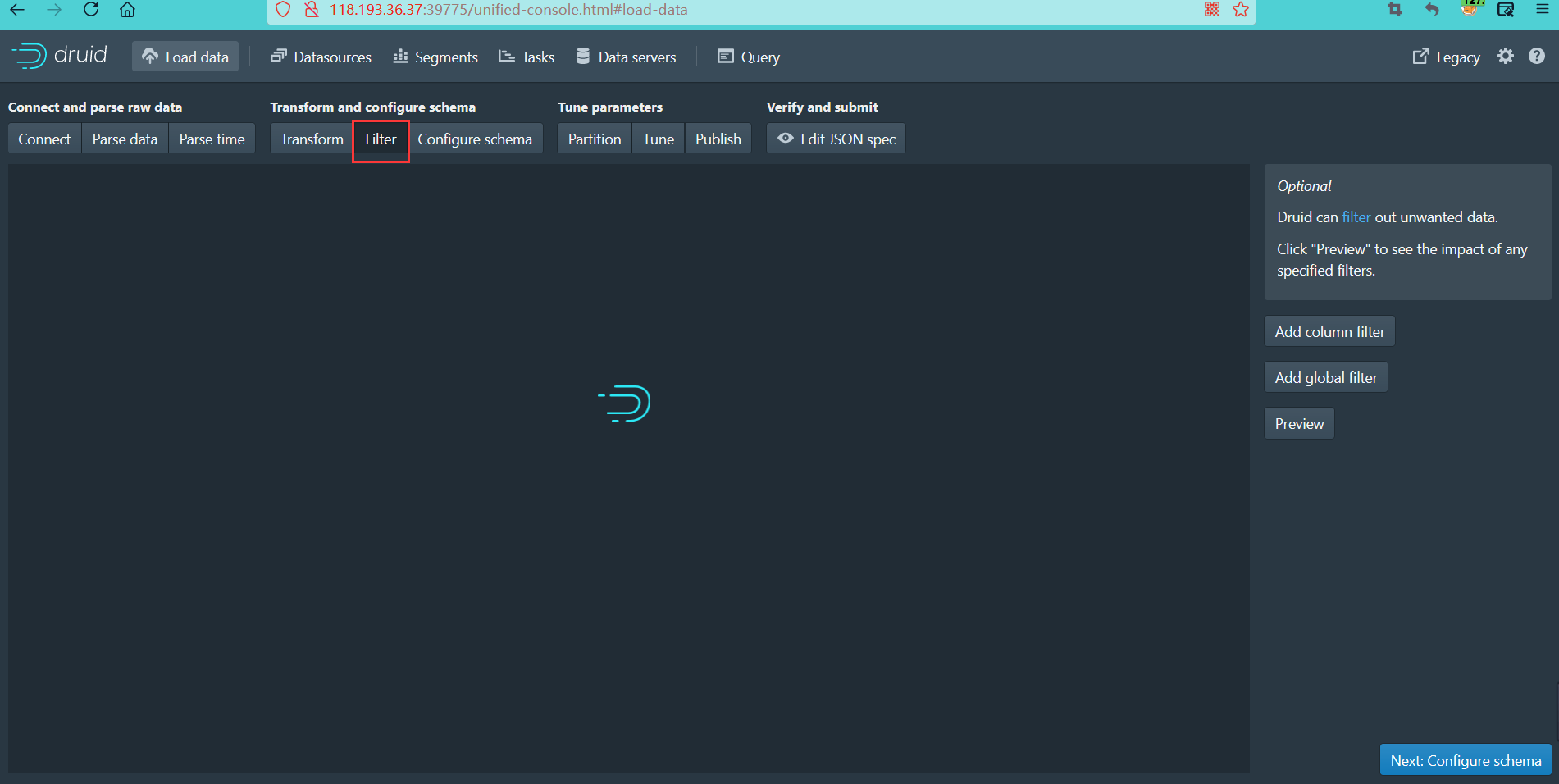The image size is (1559, 784).
Task: Click the address bar URL
Action: click(x=508, y=10)
